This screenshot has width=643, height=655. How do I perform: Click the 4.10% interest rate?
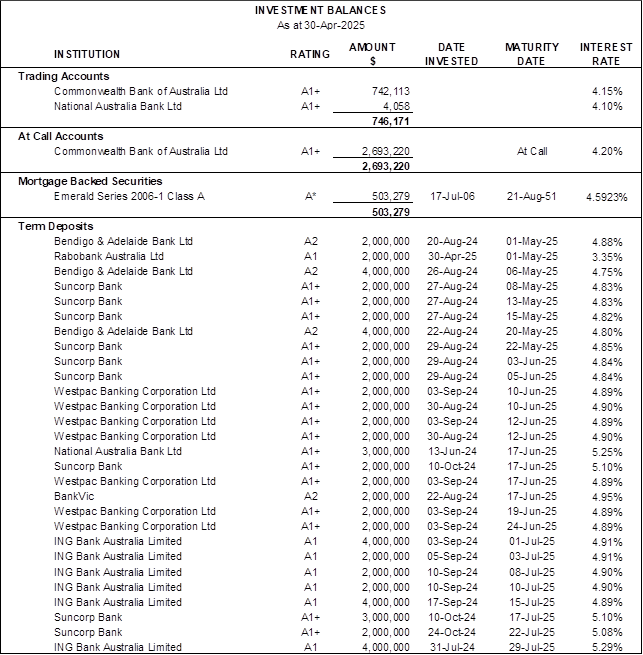tap(607, 106)
